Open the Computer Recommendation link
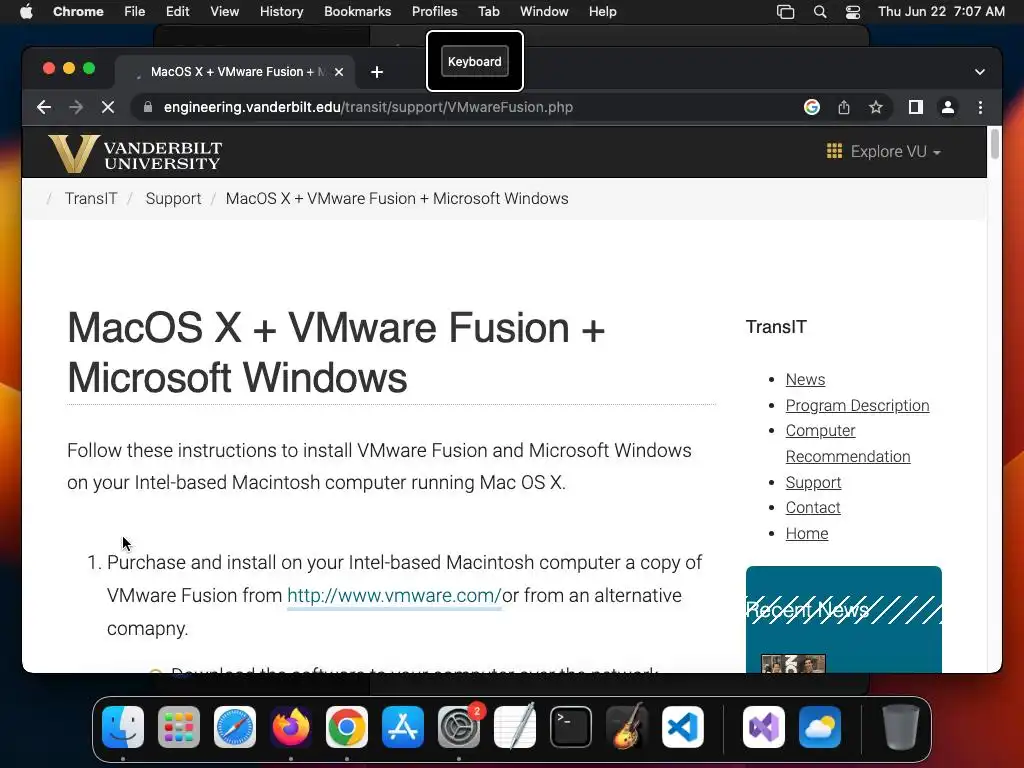 click(x=848, y=443)
